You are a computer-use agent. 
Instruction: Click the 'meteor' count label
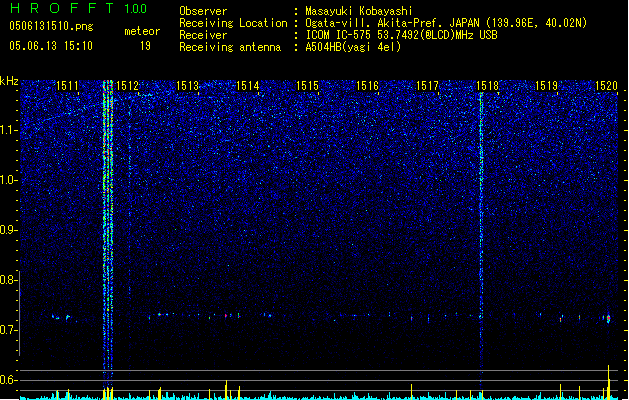tap(142, 31)
